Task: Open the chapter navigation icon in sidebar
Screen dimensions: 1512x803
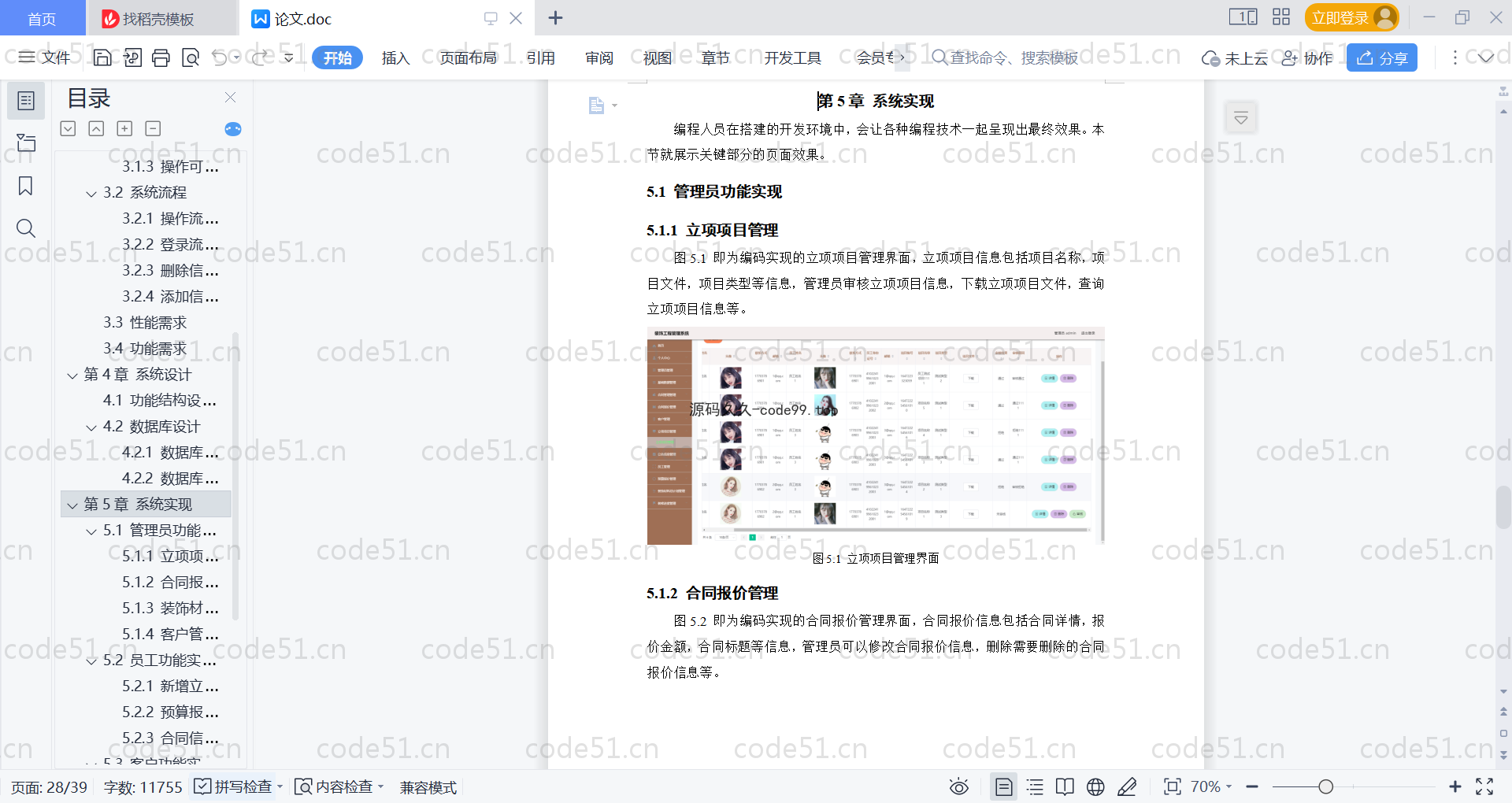Action: pos(26,142)
